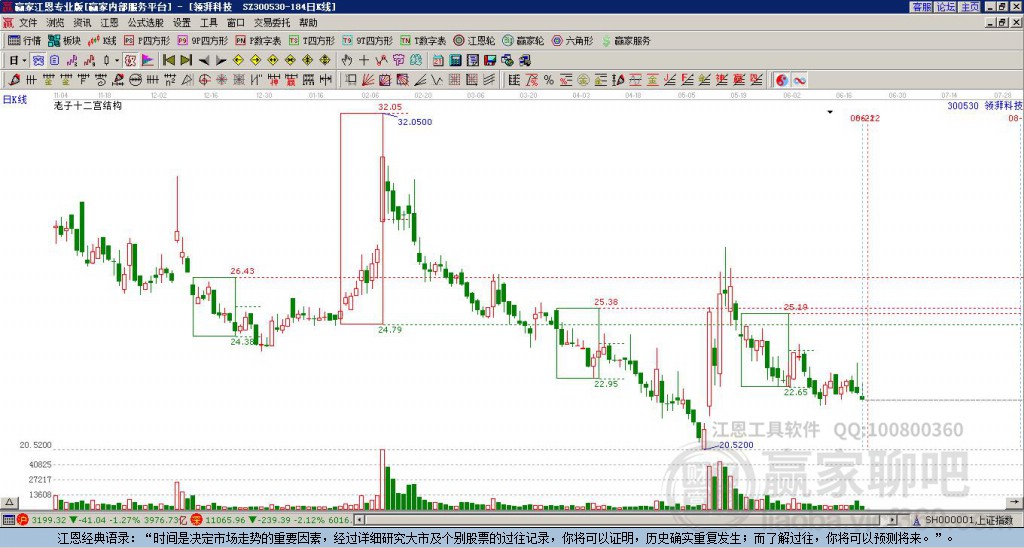
Task: Open 赢家服务 service page
Action: (626, 40)
